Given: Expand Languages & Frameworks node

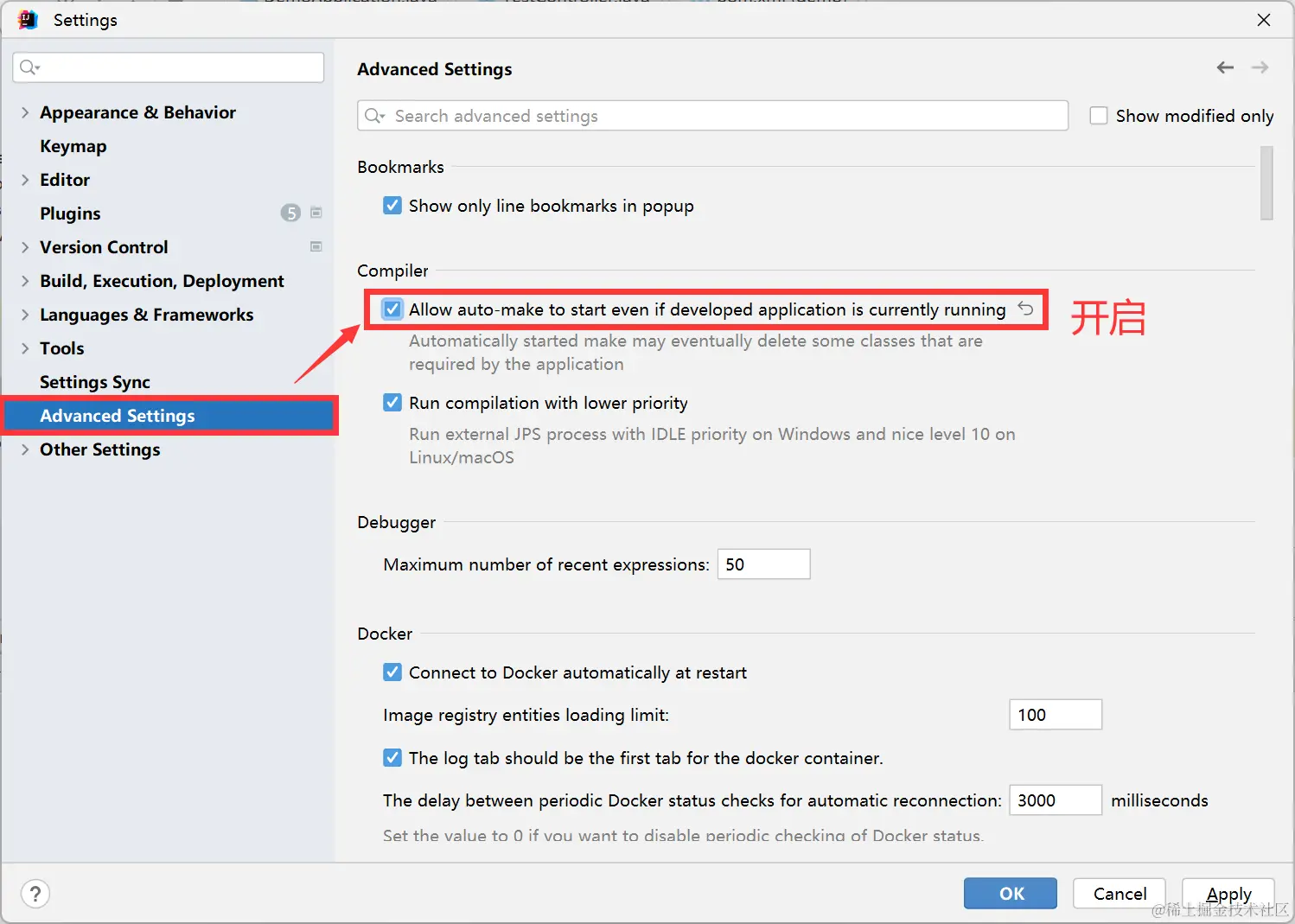Looking at the screenshot, I should [25, 315].
